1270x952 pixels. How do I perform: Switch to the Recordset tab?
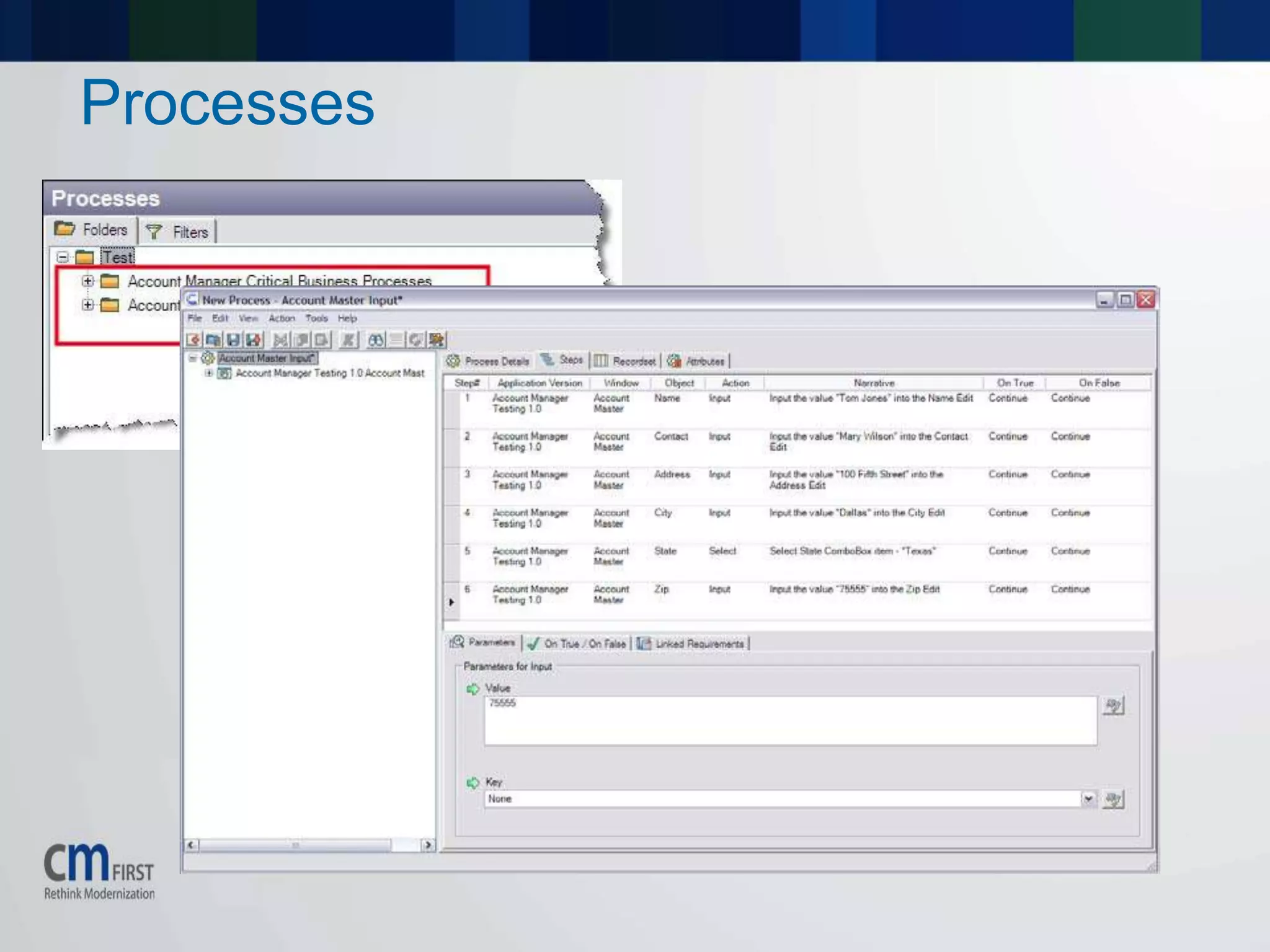(625, 361)
